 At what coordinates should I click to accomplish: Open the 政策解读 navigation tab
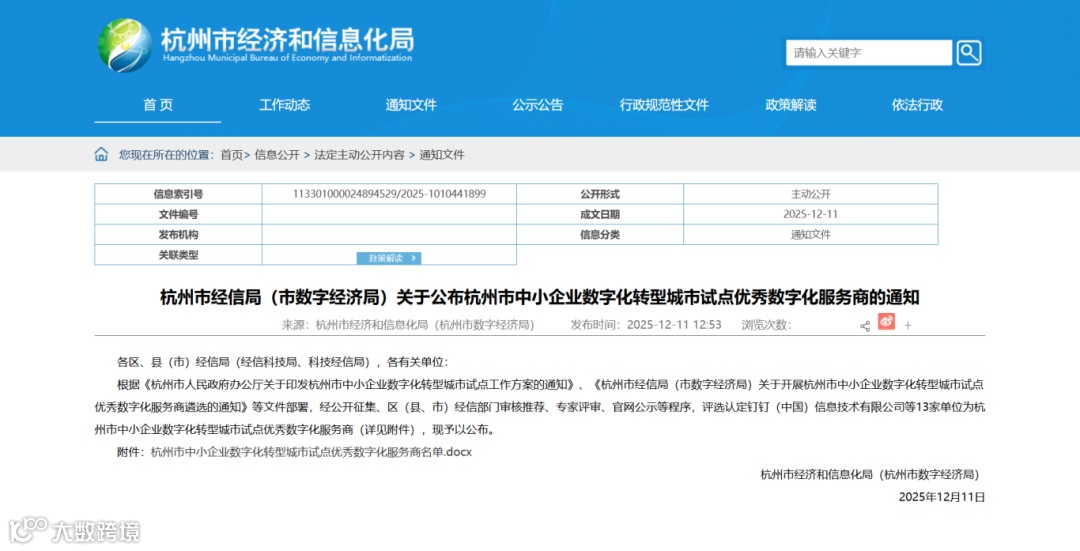(x=791, y=105)
